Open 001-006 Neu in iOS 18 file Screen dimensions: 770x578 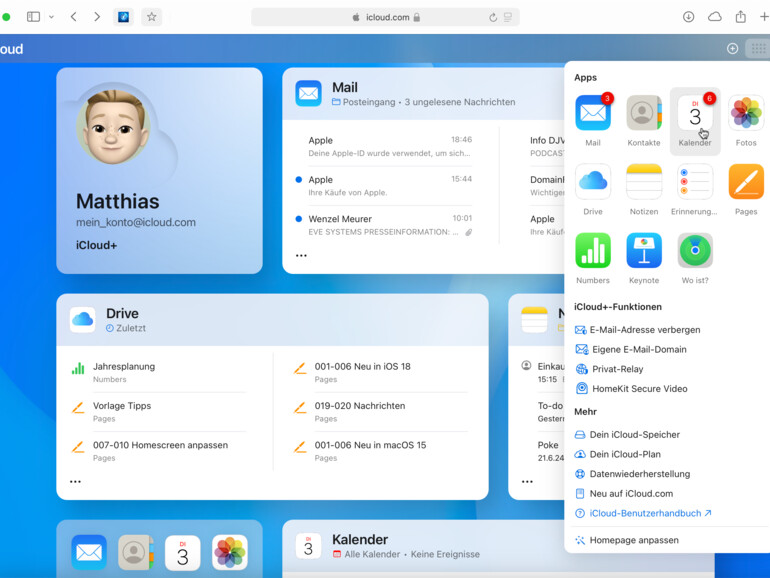point(380,372)
